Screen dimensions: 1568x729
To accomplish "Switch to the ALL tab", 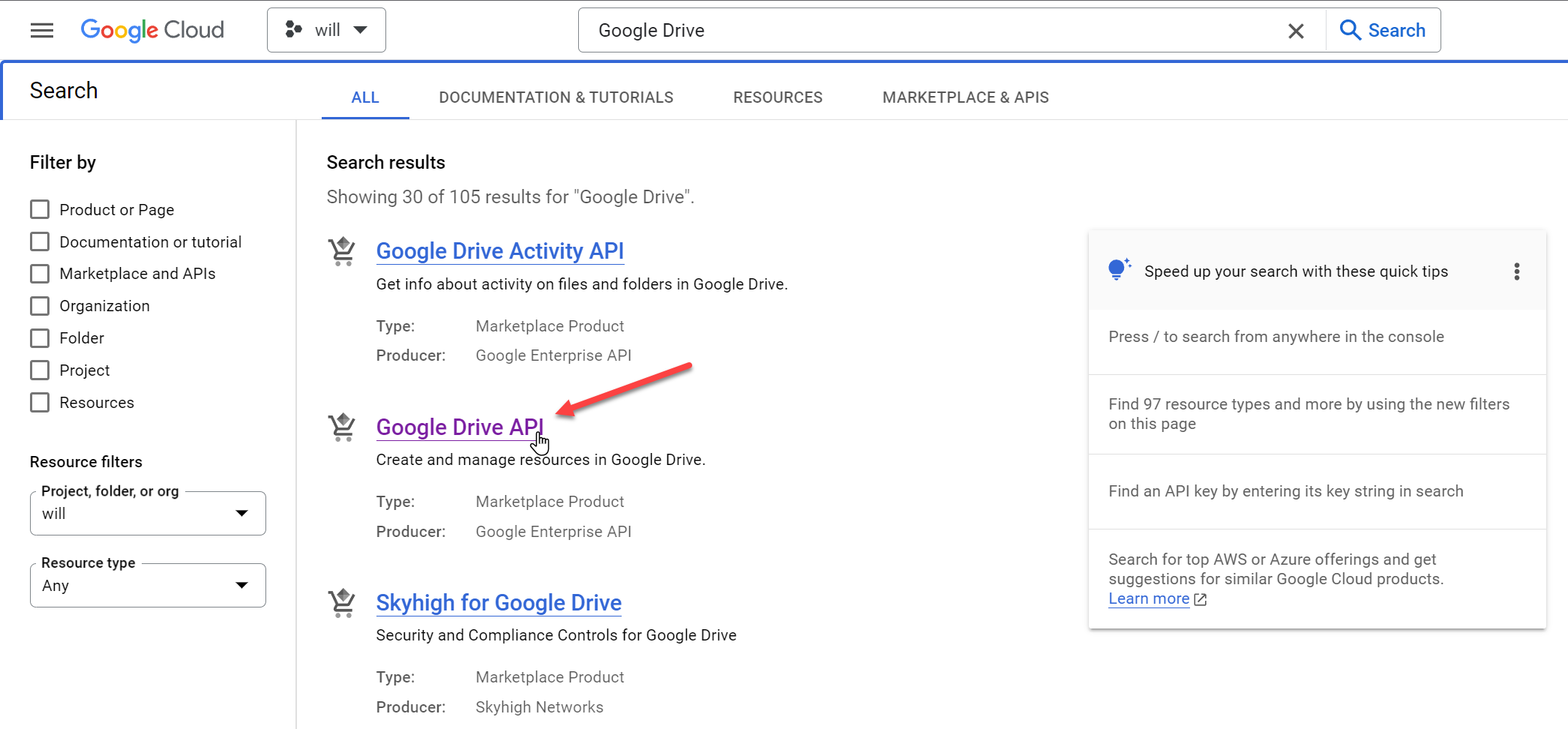I will [365, 97].
